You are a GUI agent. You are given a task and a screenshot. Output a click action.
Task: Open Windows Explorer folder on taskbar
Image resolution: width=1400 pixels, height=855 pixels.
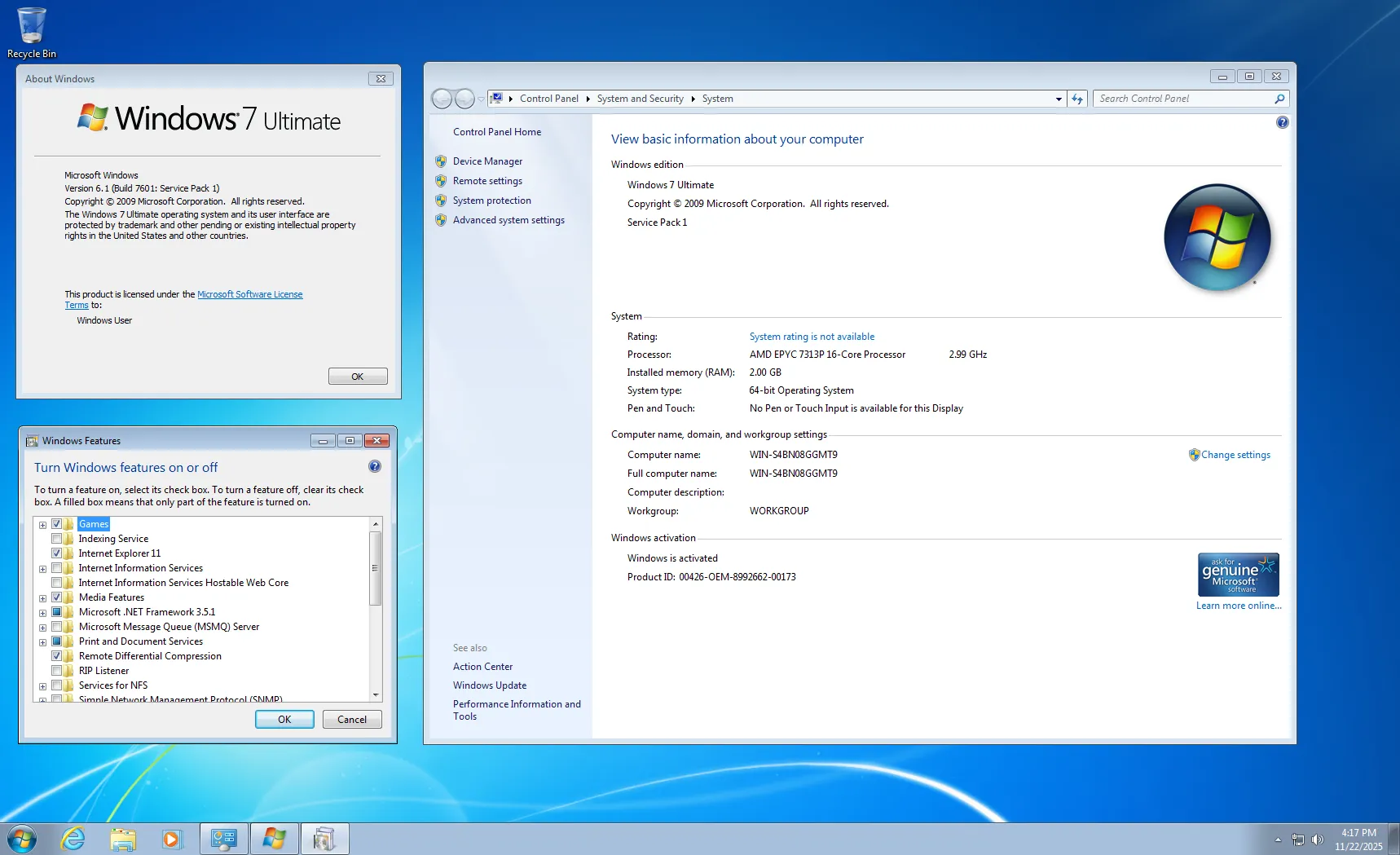tap(123, 839)
